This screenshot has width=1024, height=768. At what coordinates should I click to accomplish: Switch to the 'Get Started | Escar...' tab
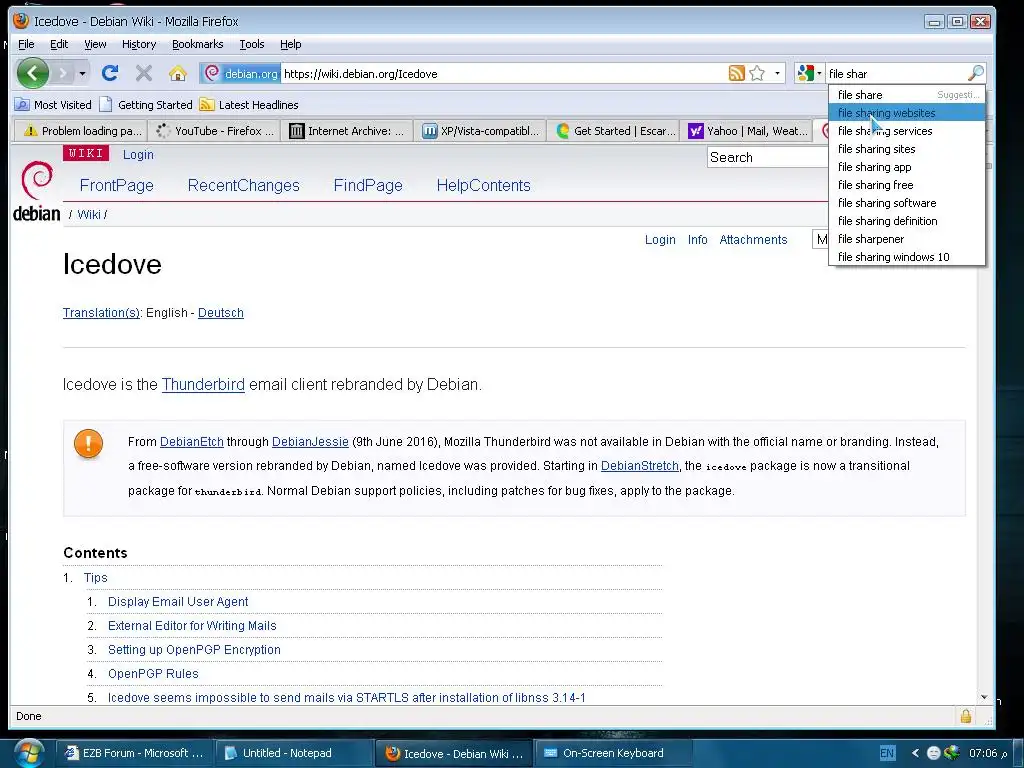click(615, 131)
